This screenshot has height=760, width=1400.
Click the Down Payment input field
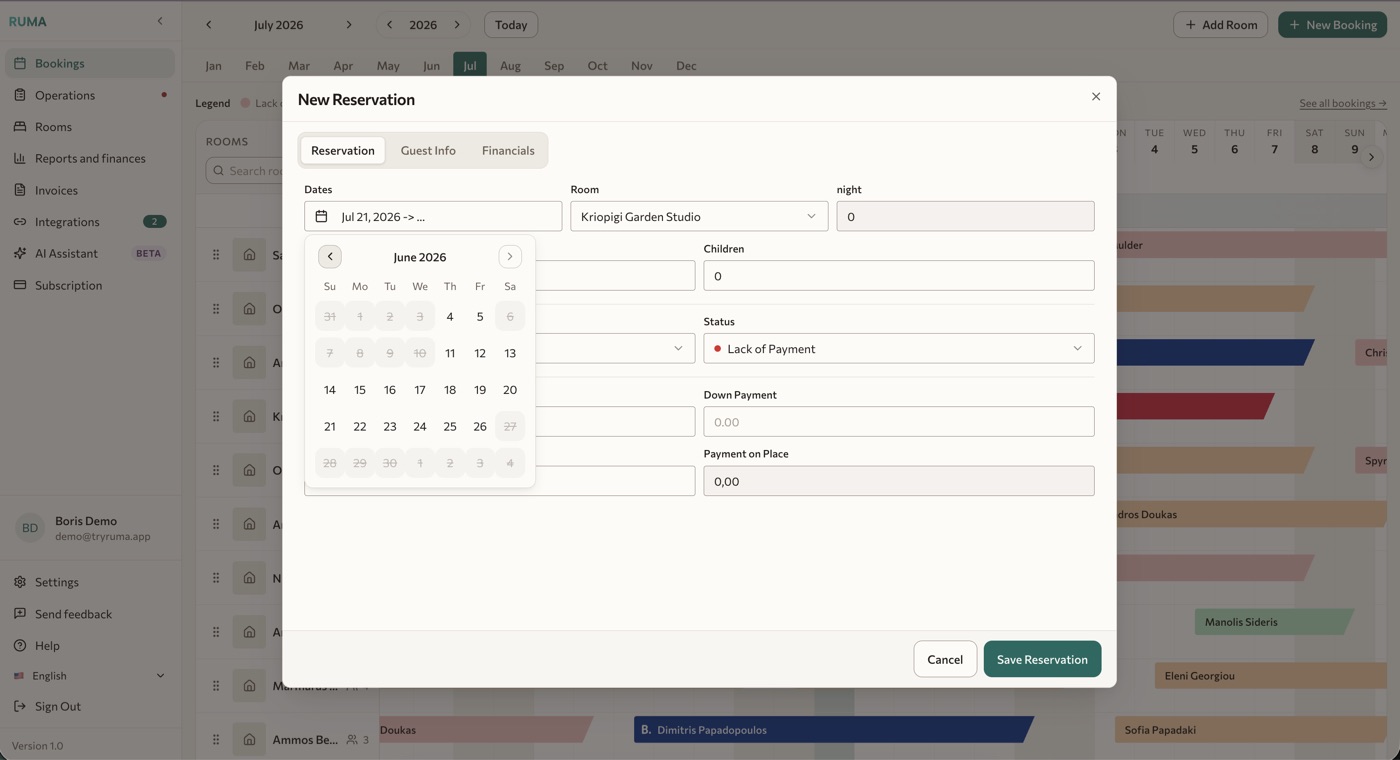(x=899, y=422)
